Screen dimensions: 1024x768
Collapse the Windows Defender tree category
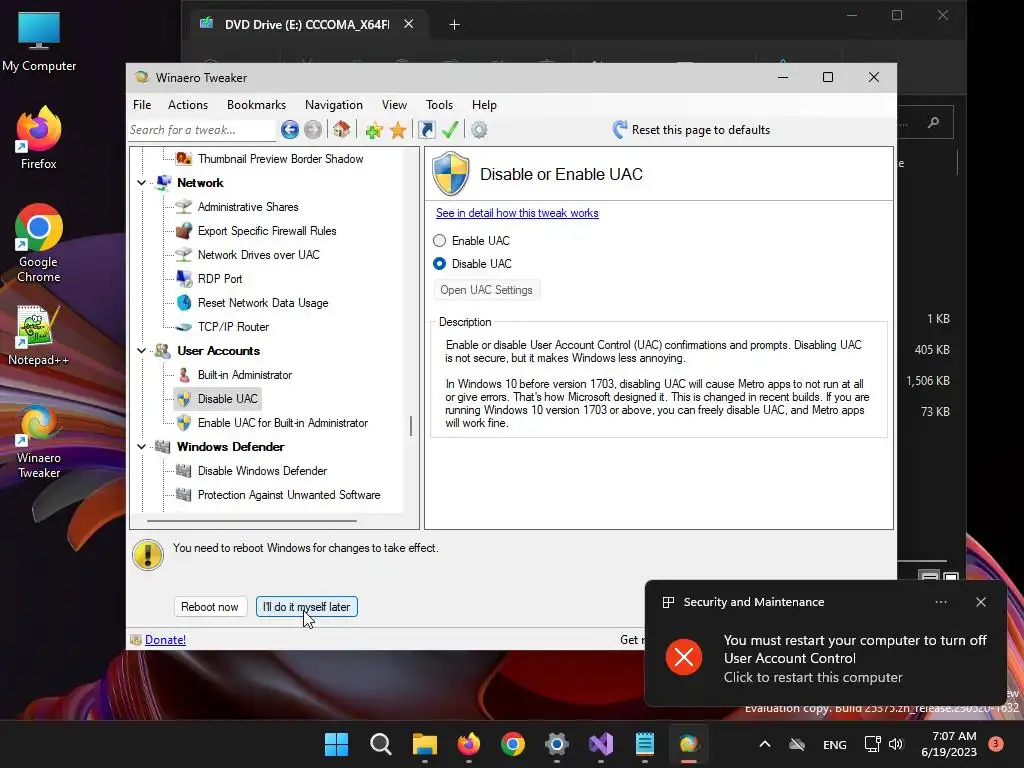(142, 447)
